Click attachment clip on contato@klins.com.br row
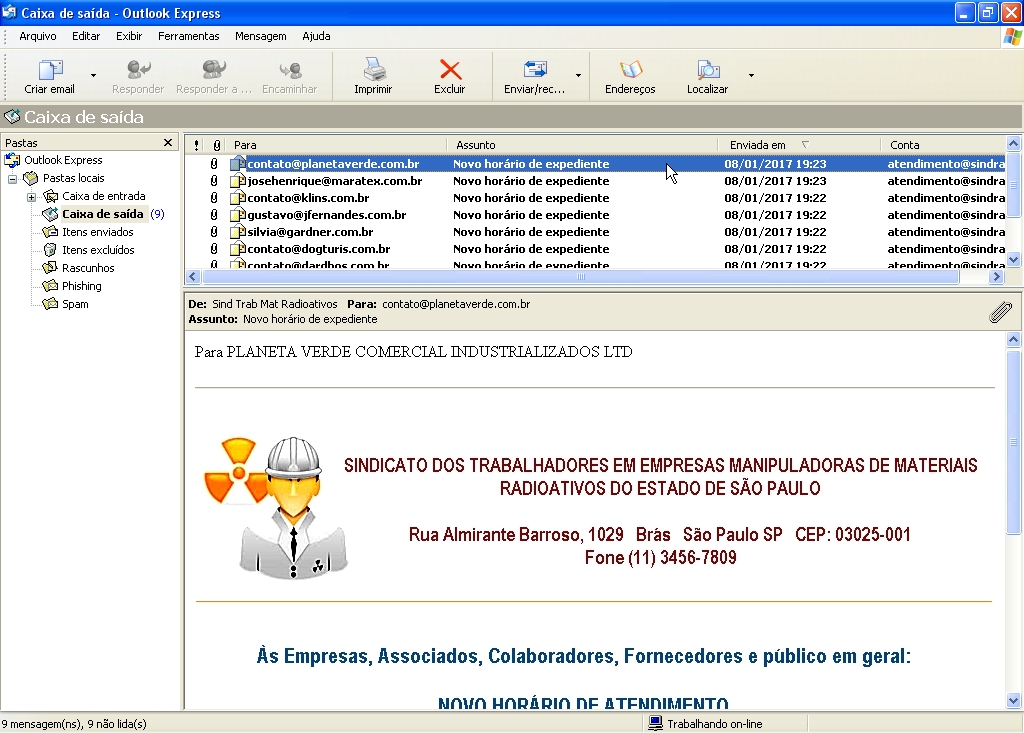The height and width of the screenshot is (733, 1024). click(x=214, y=198)
